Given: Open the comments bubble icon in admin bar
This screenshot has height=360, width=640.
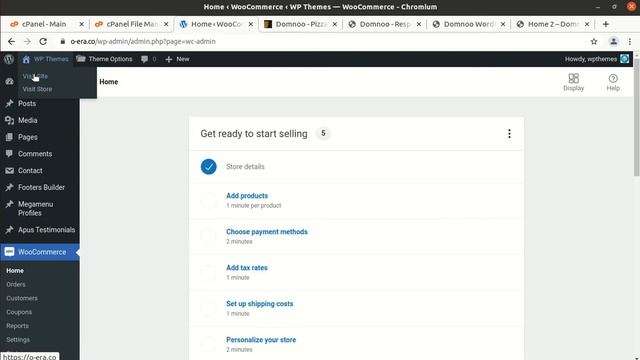Looking at the screenshot, I should click(144, 59).
